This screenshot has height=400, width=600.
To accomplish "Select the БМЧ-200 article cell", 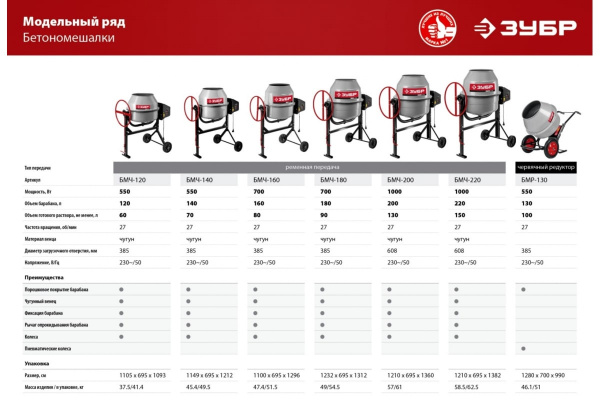I will (x=410, y=180).
